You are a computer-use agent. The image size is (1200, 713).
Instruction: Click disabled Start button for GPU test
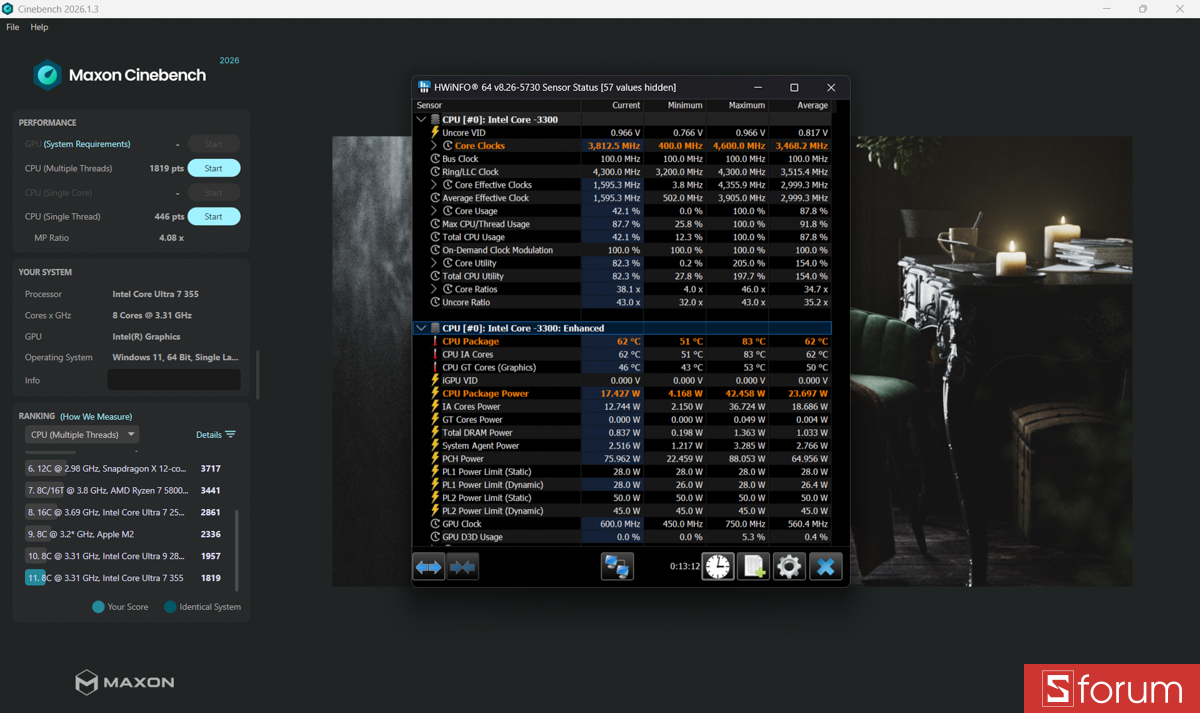coord(214,144)
